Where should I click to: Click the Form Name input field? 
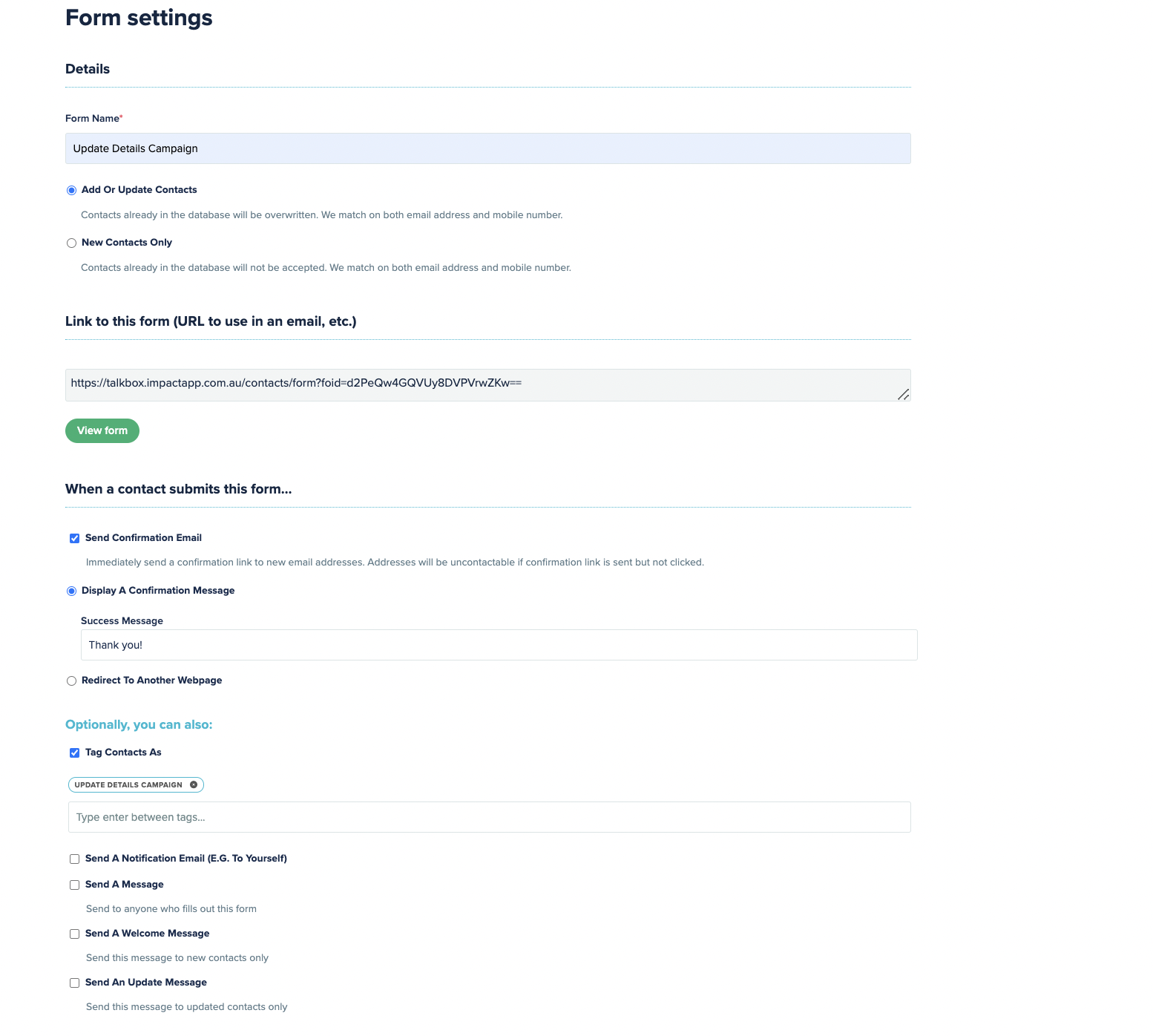point(488,148)
